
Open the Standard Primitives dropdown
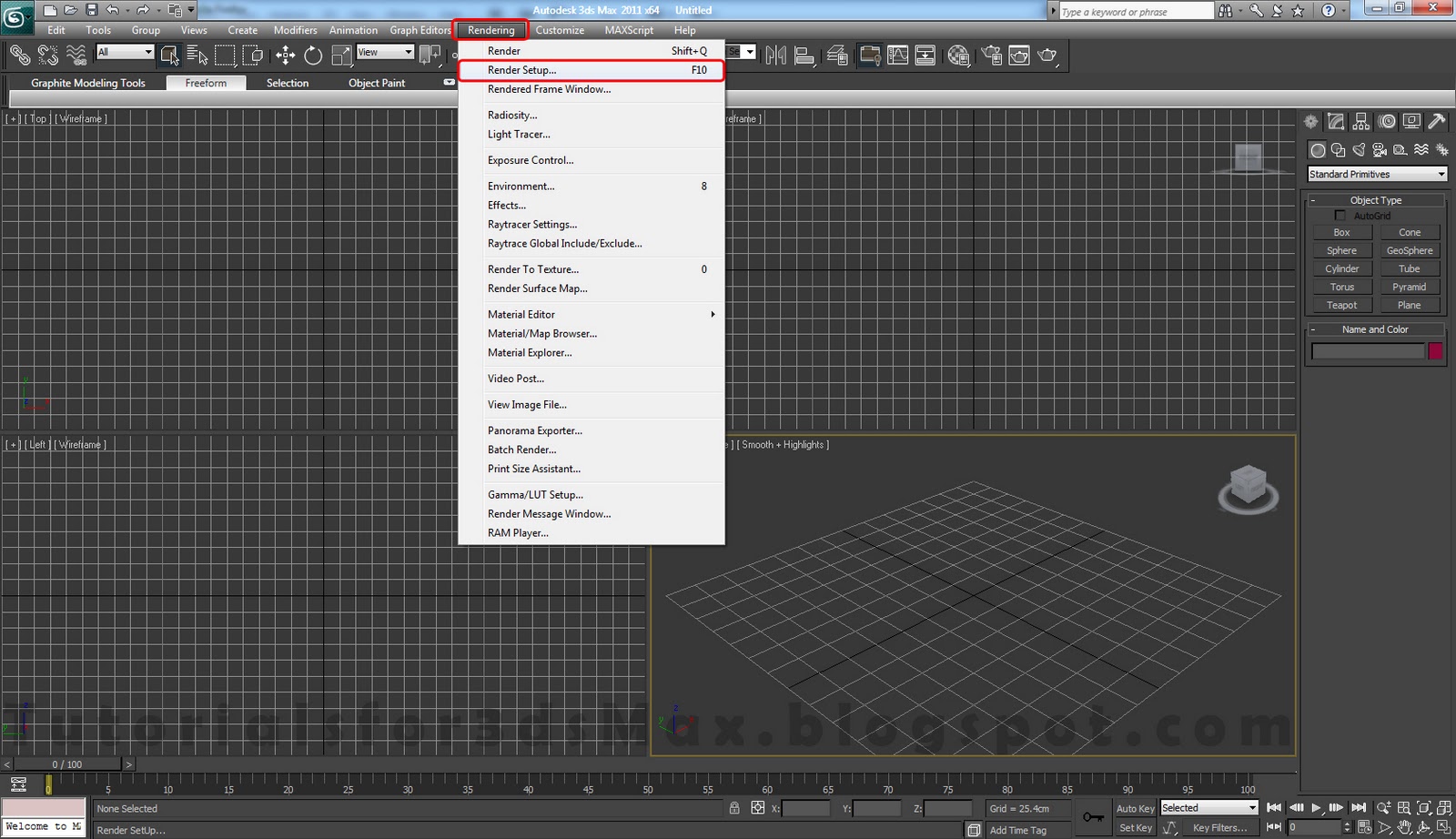coord(1377,174)
